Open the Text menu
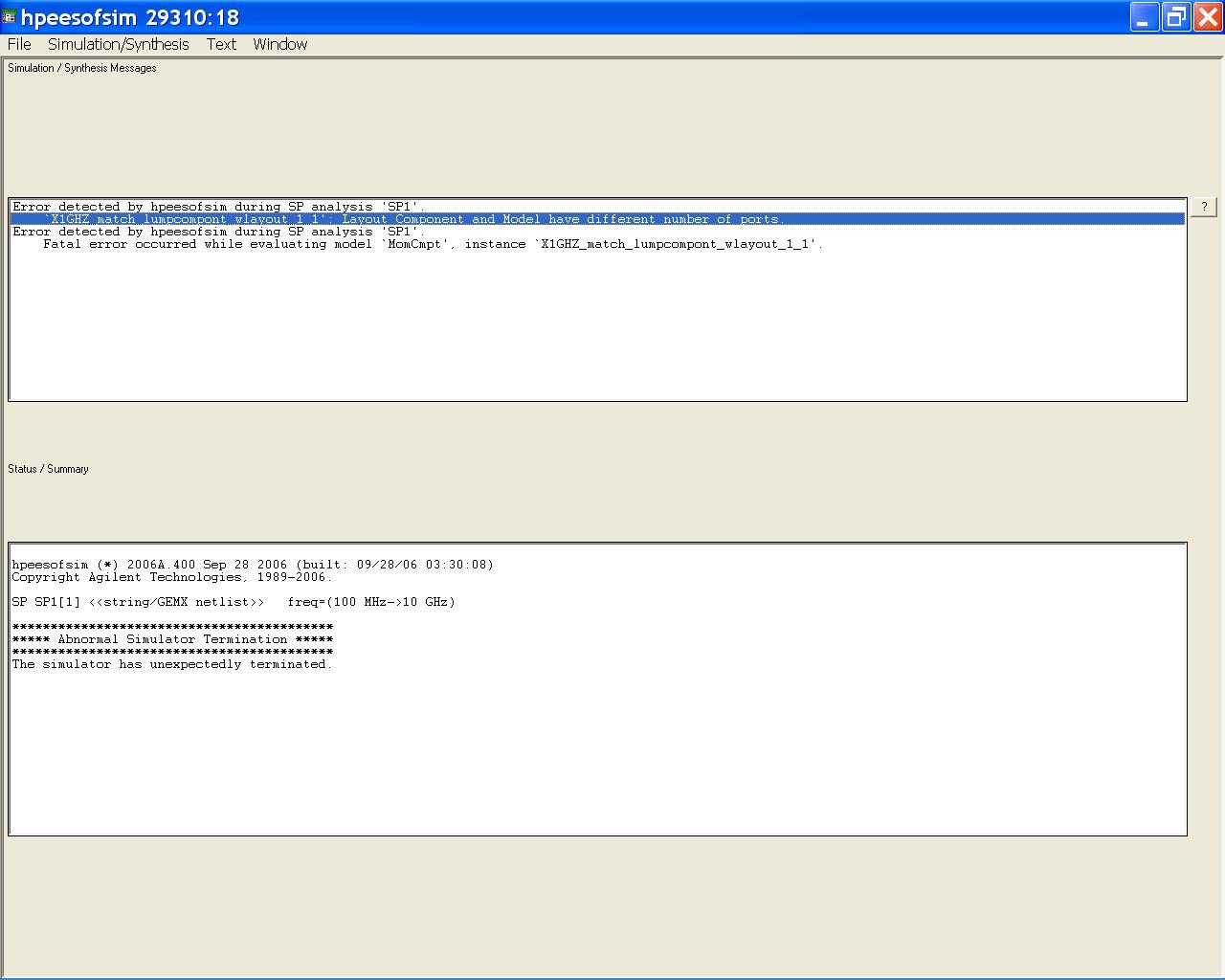The height and width of the screenshot is (980, 1225). (x=221, y=44)
